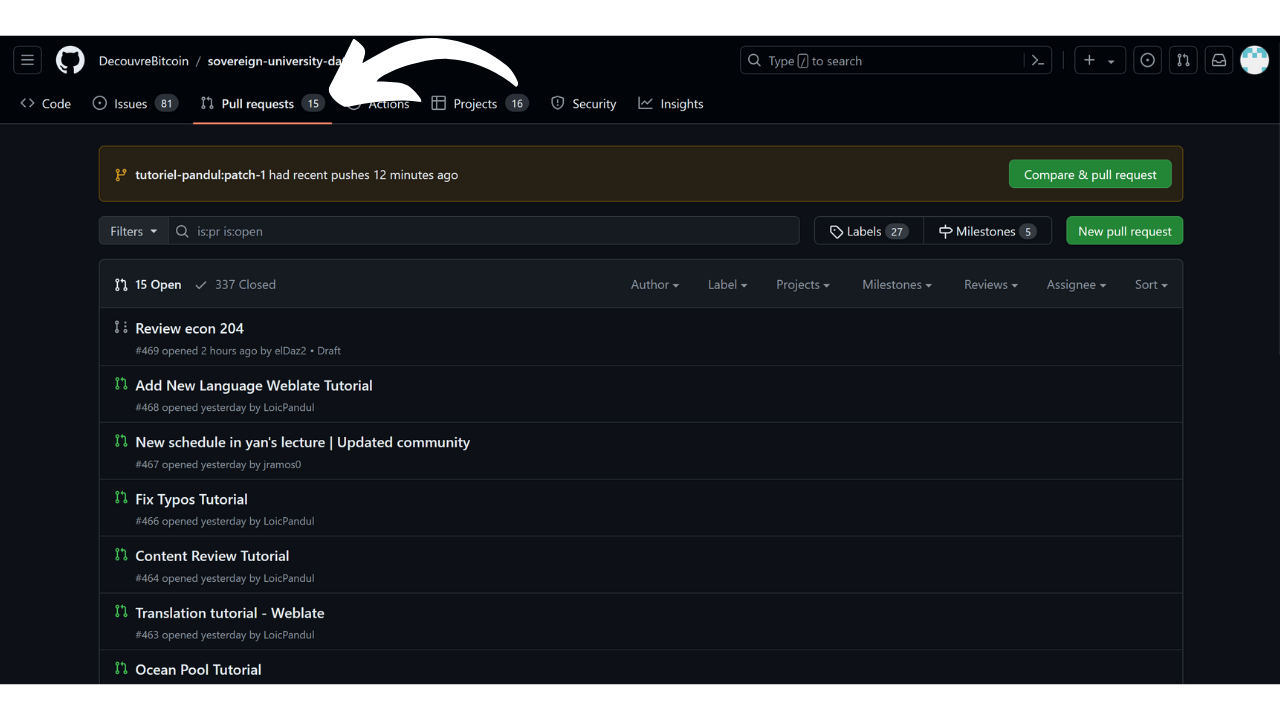Switch to the Issues tab
The width and height of the screenshot is (1280, 720).
131,104
